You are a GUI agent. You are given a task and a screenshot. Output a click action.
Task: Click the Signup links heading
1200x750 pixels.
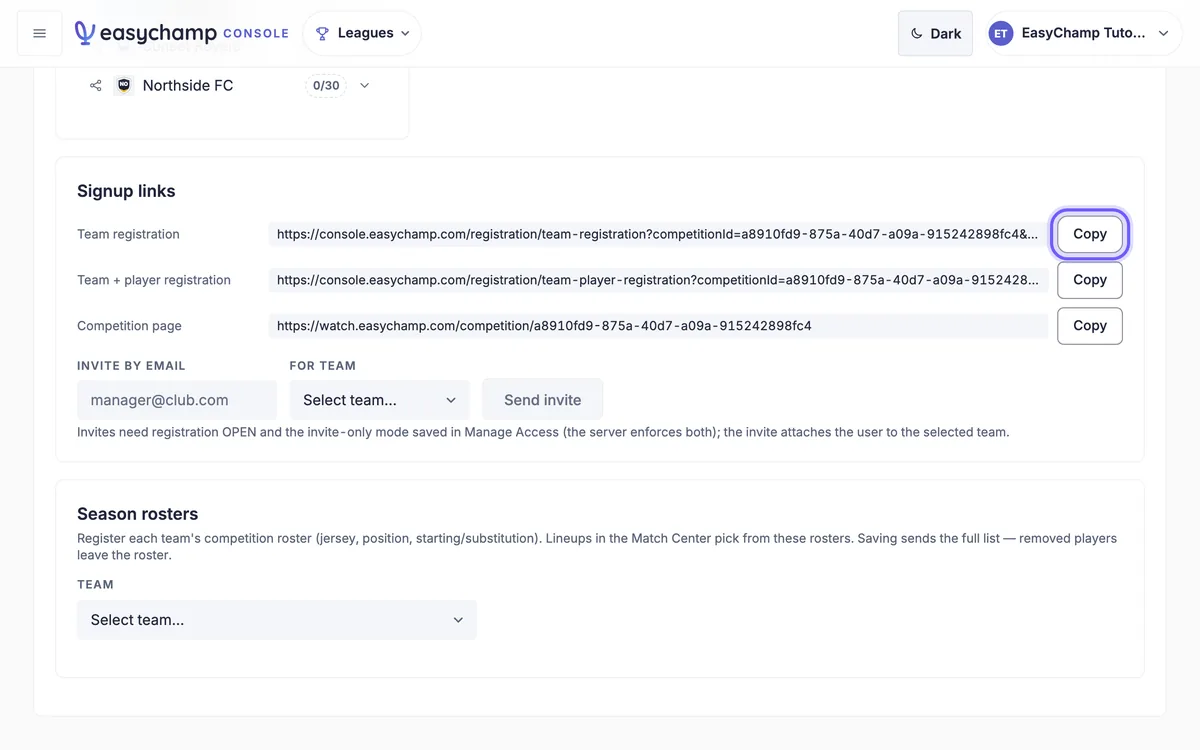click(x=126, y=191)
